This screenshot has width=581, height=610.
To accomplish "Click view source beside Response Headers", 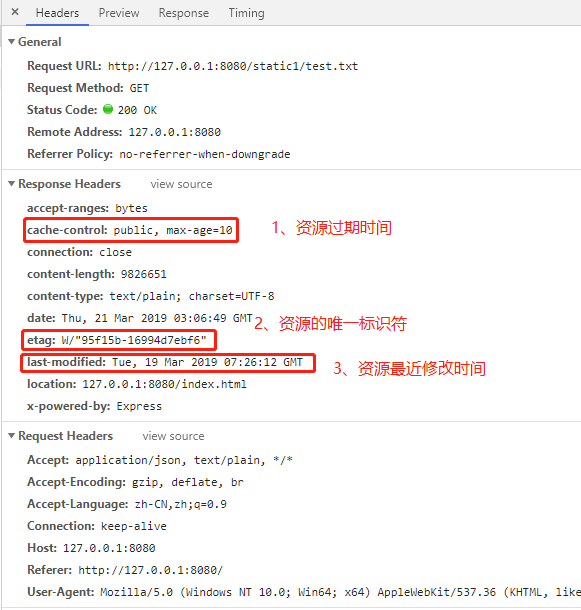I will click(x=181, y=184).
